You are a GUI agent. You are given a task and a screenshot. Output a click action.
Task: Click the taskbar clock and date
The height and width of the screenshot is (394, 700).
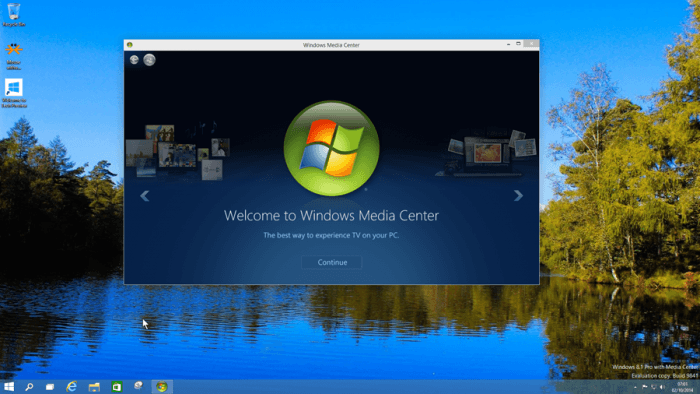682,387
